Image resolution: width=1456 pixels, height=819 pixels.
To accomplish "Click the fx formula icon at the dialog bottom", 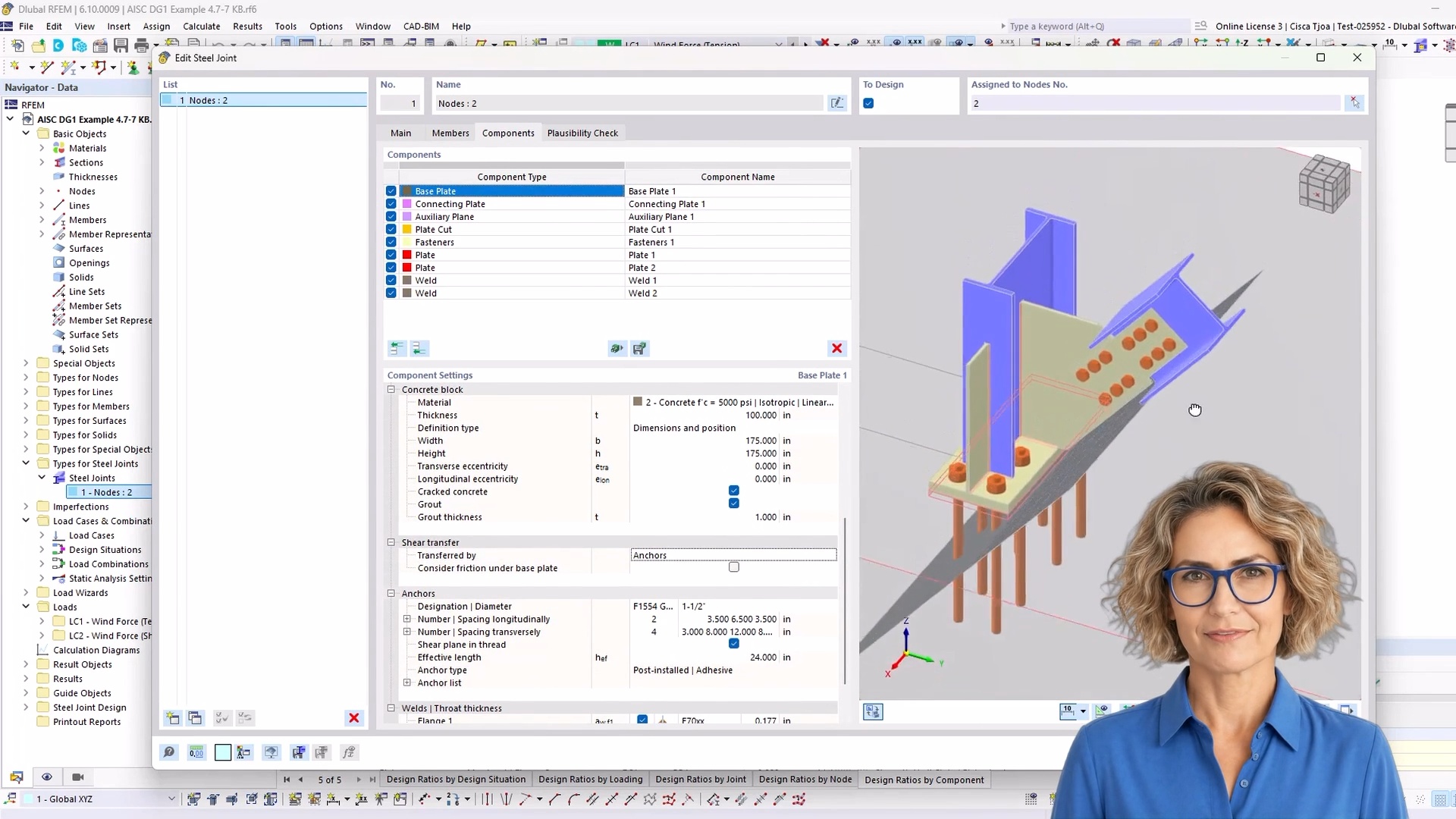I will (349, 752).
